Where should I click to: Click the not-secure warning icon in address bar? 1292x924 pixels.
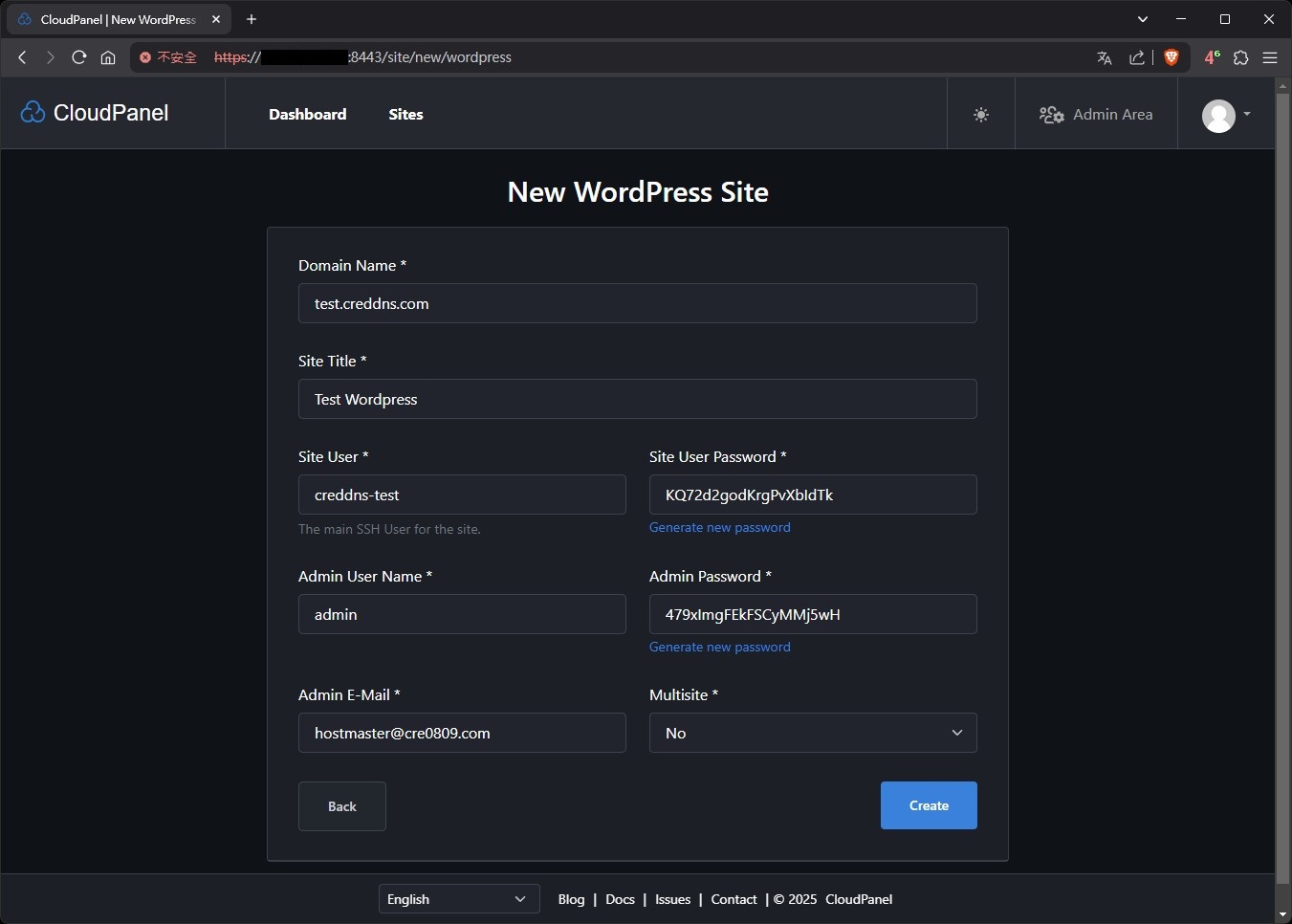pos(145,57)
